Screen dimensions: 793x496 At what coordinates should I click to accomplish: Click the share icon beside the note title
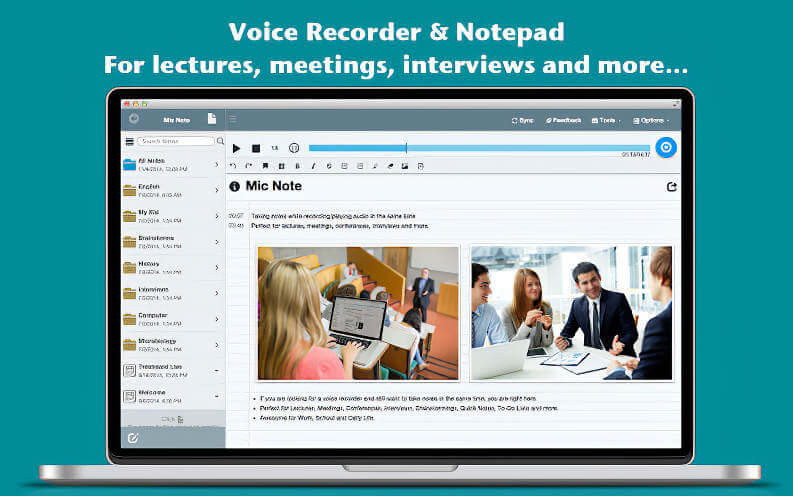(671, 187)
